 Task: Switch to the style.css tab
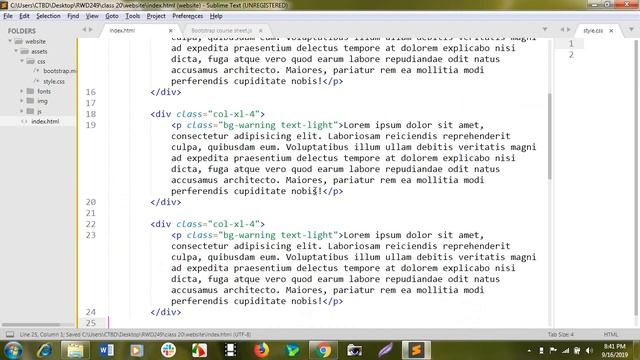pyautogui.click(x=593, y=31)
